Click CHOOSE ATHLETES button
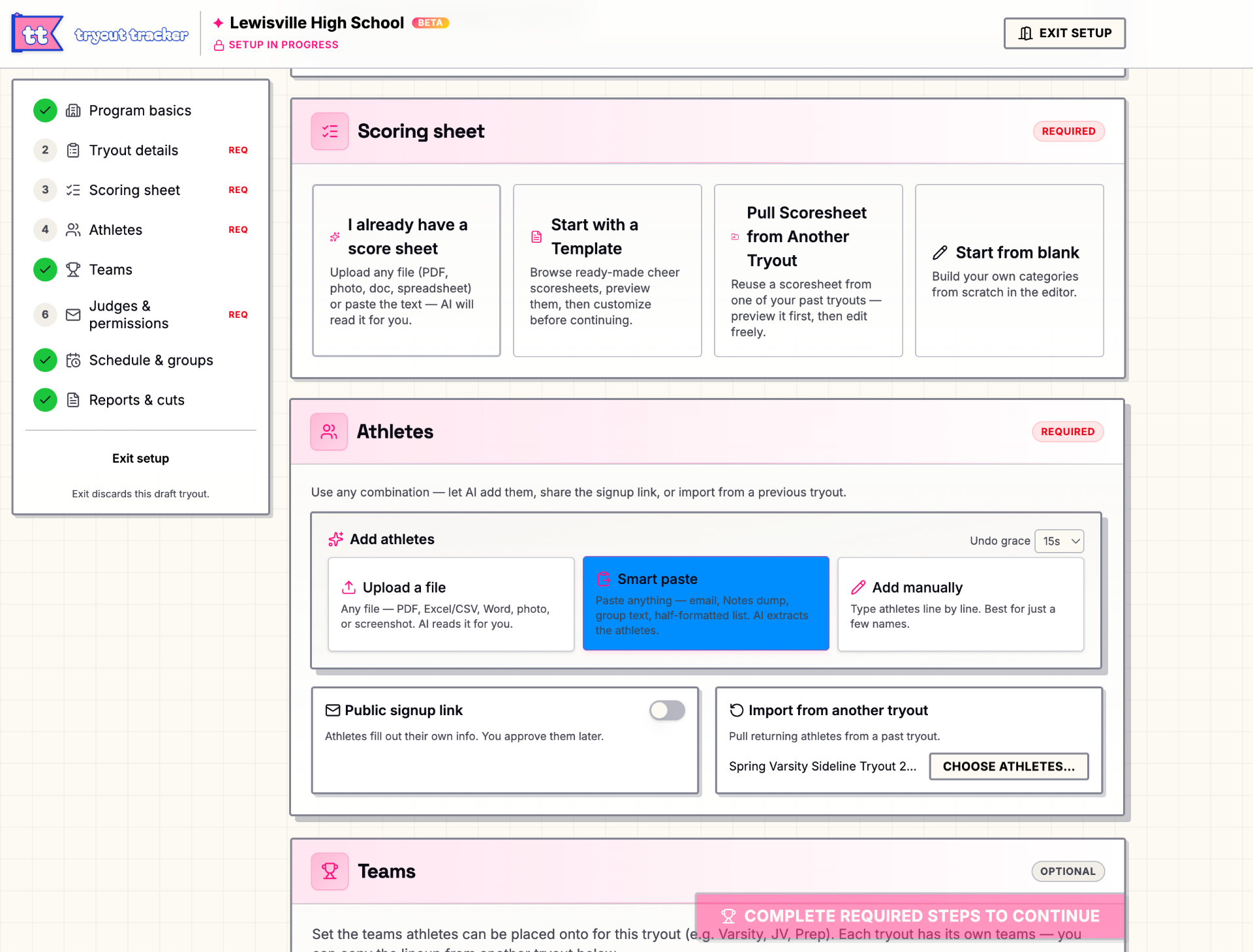Screen dimensions: 1253x952 tap(1009, 766)
